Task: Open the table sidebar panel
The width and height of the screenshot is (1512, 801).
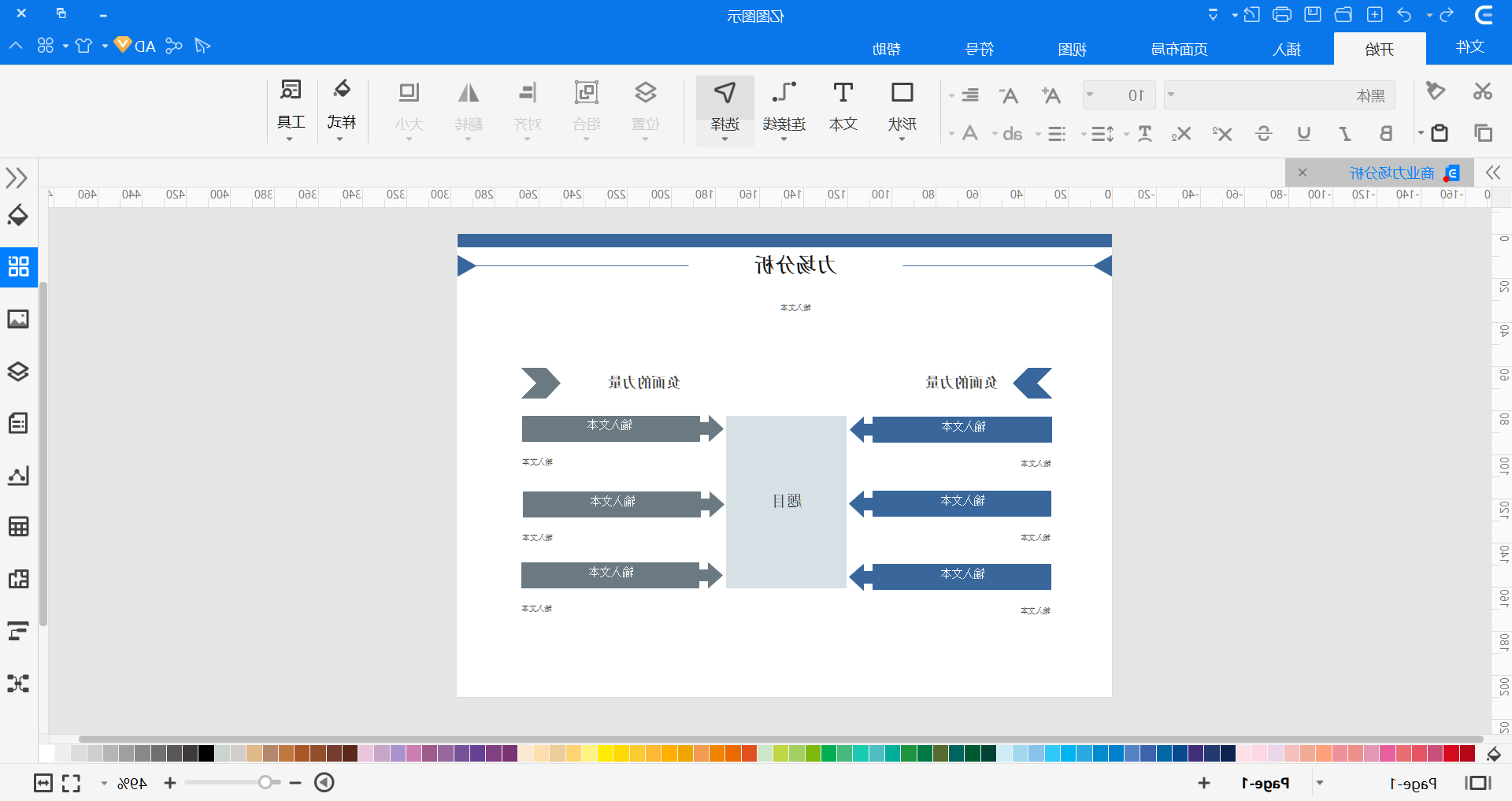Action: tap(18, 527)
